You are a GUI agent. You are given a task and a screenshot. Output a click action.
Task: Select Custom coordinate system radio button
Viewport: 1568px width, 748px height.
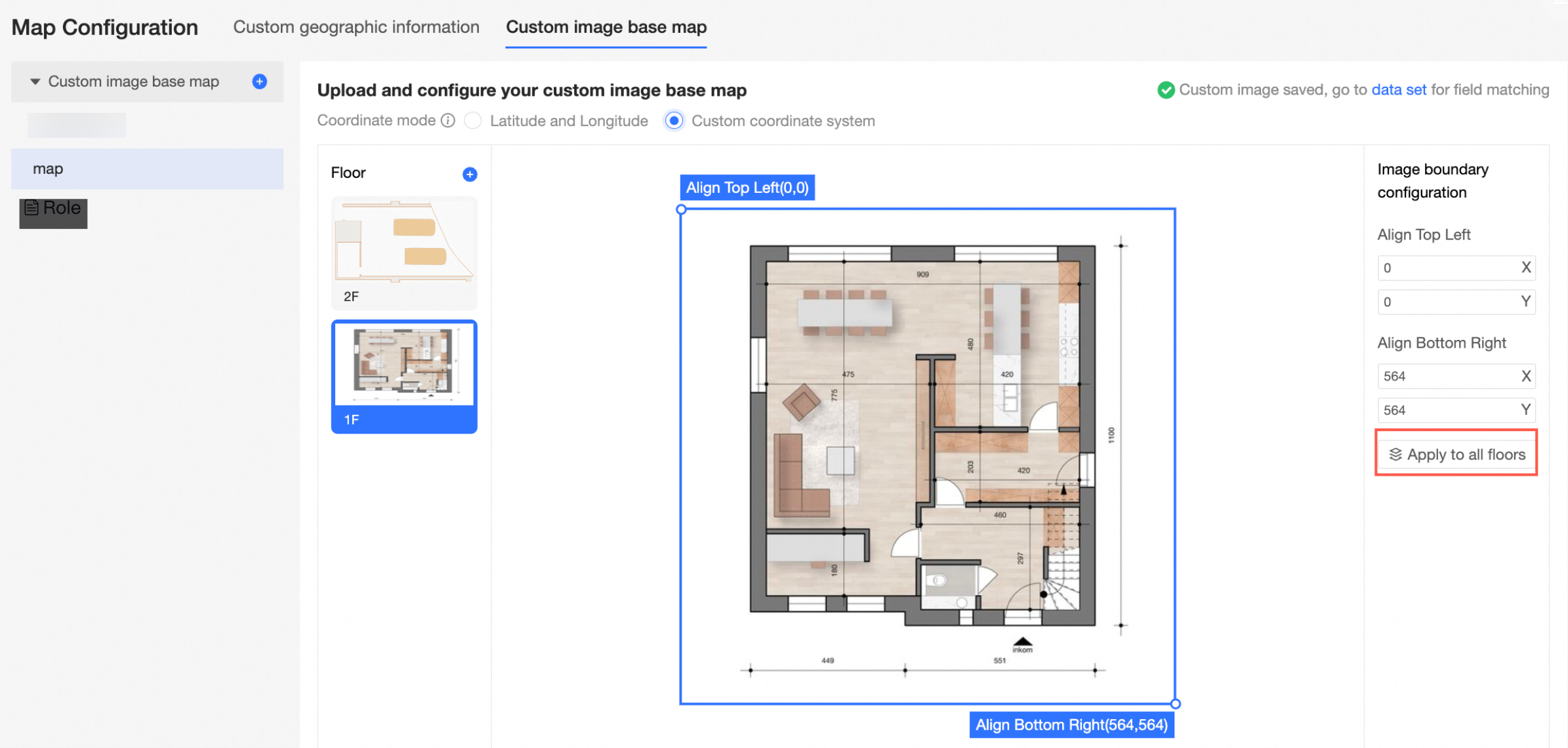coord(674,121)
